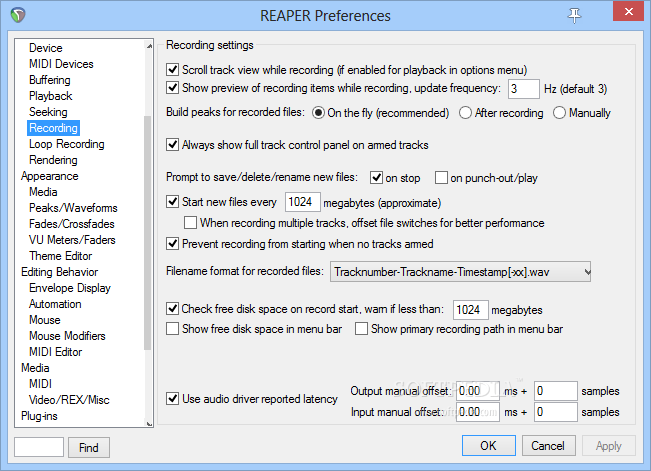Enable prompt on punch-out/play
This screenshot has height=471, width=651.
[441, 178]
